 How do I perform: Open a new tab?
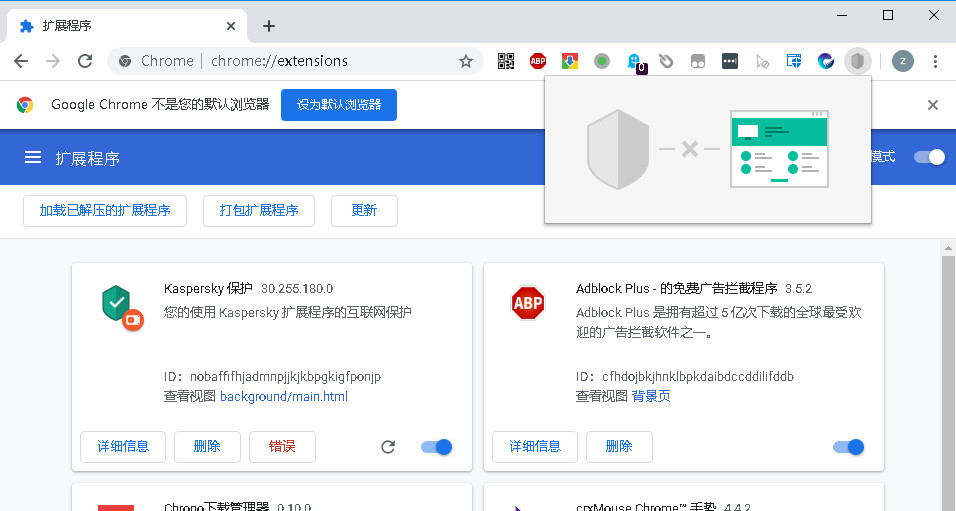[x=269, y=26]
